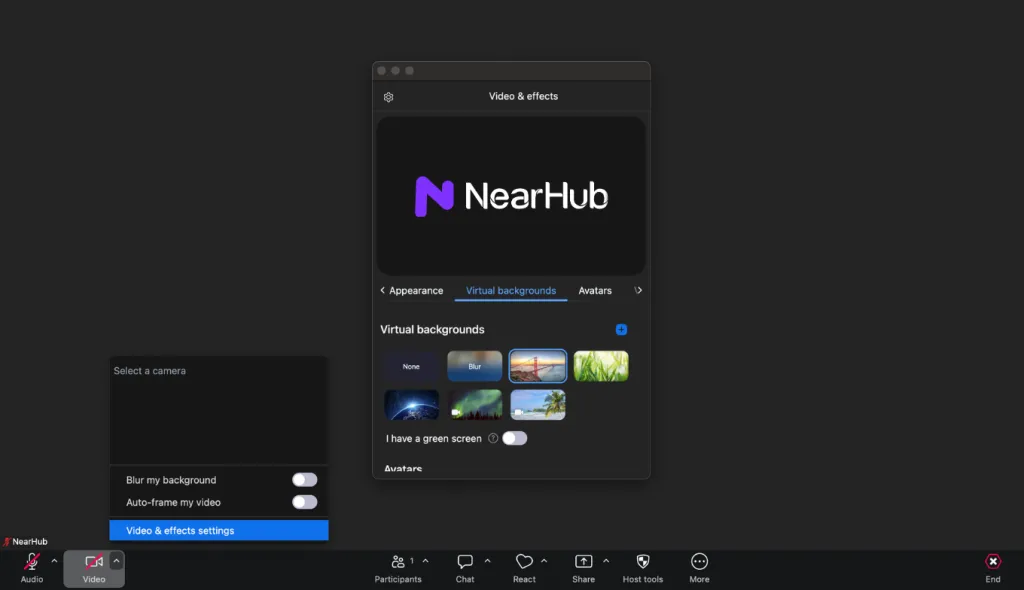Open Host tools shield icon
This screenshot has width=1024, height=590.
click(x=643, y=561)
